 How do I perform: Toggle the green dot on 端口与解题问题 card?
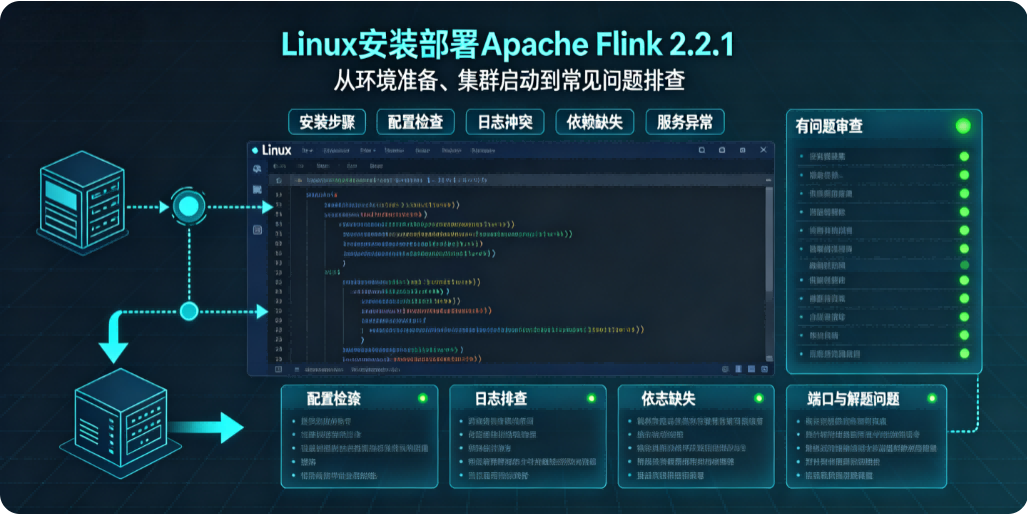932,398
